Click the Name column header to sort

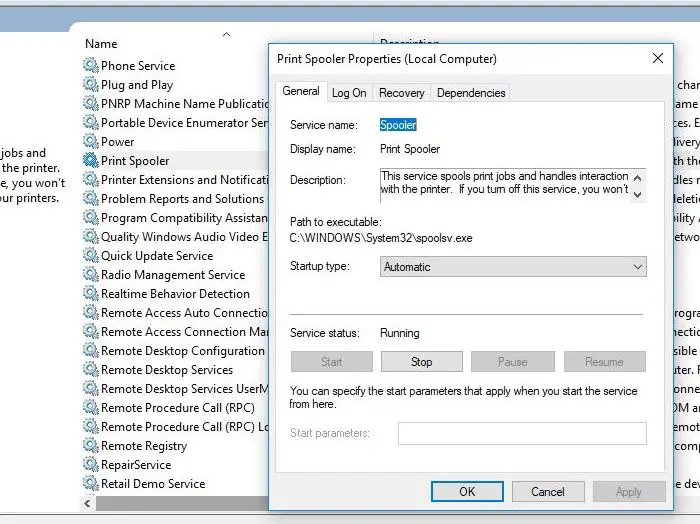(x=101, y=44)
